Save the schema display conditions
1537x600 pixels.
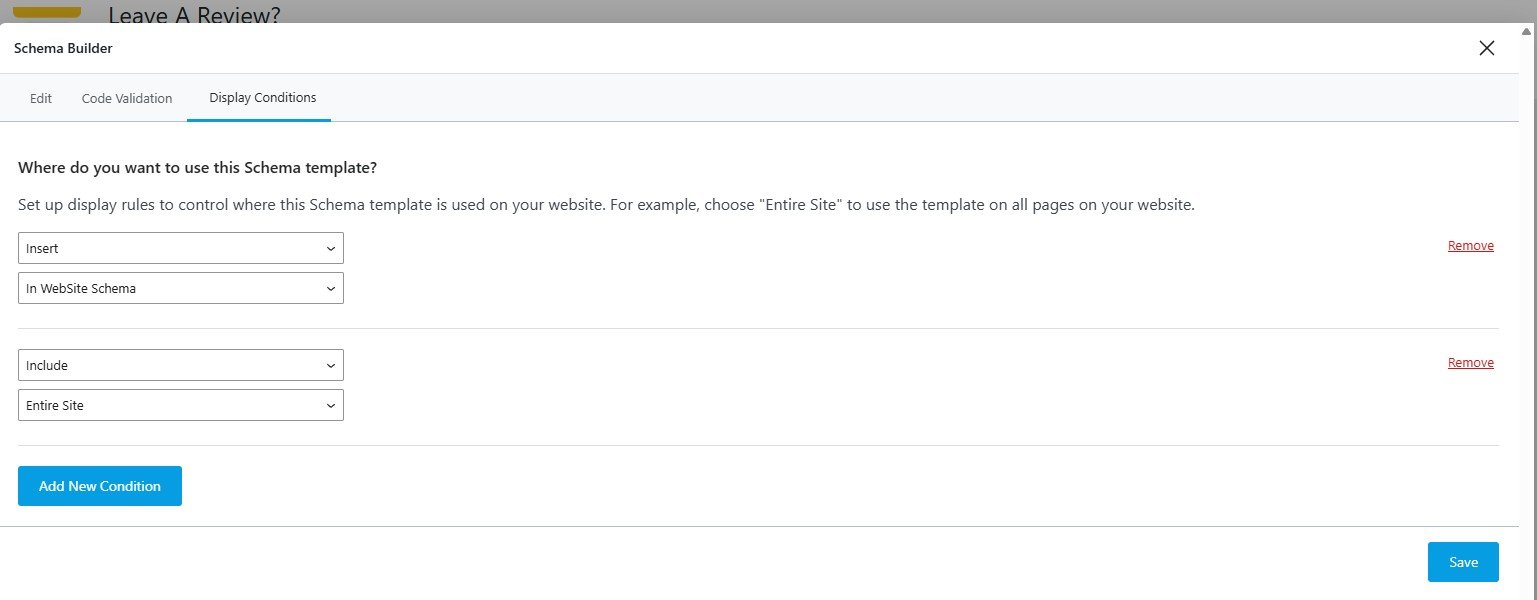1462,562
